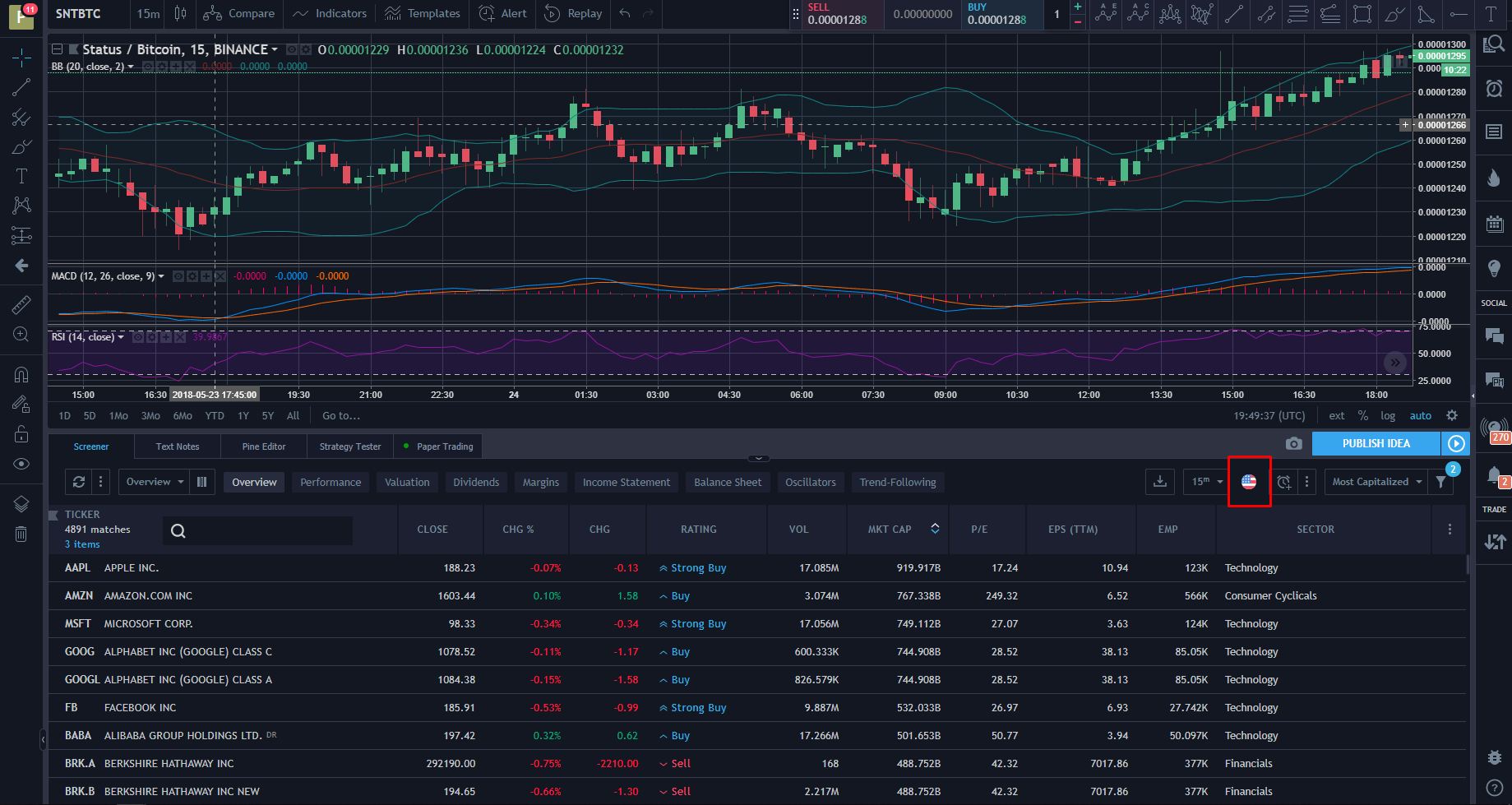
Task: Click the Compare button
Action: (239, 13)
